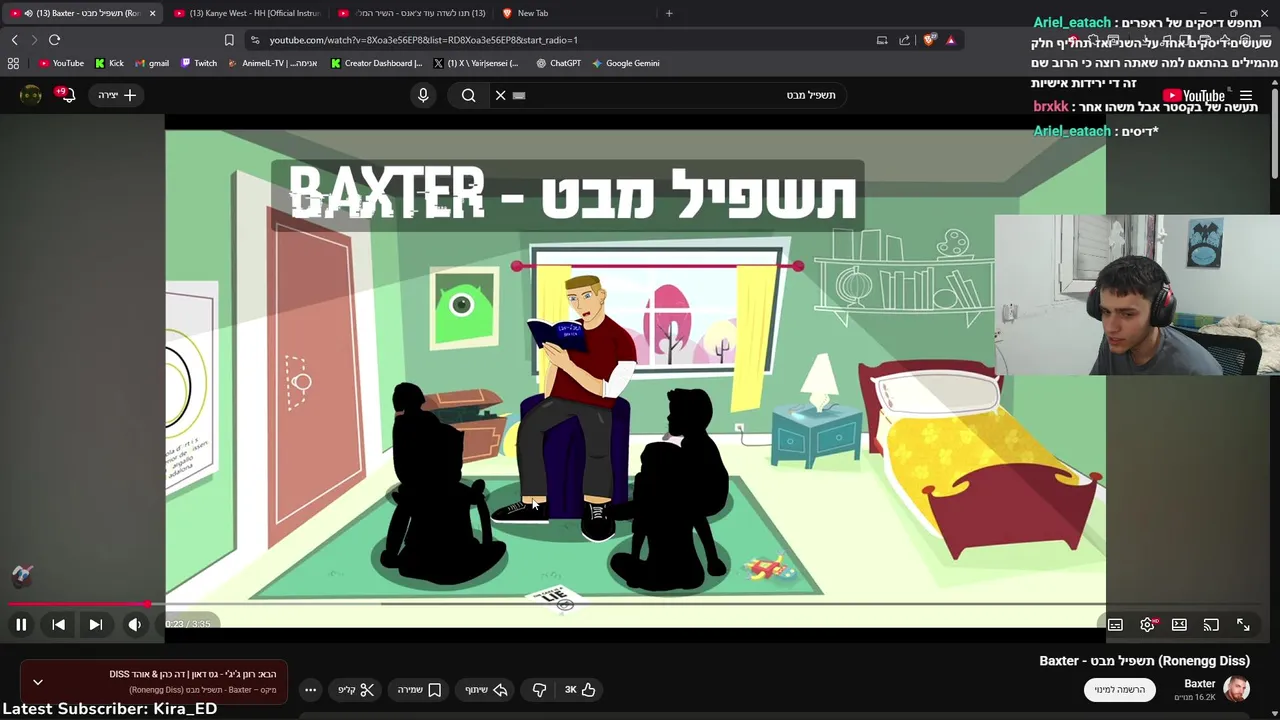The height and width of the screenshot is (720, 1280).
Task: Open YouTube account avatar menu
Action: [31, 95]
